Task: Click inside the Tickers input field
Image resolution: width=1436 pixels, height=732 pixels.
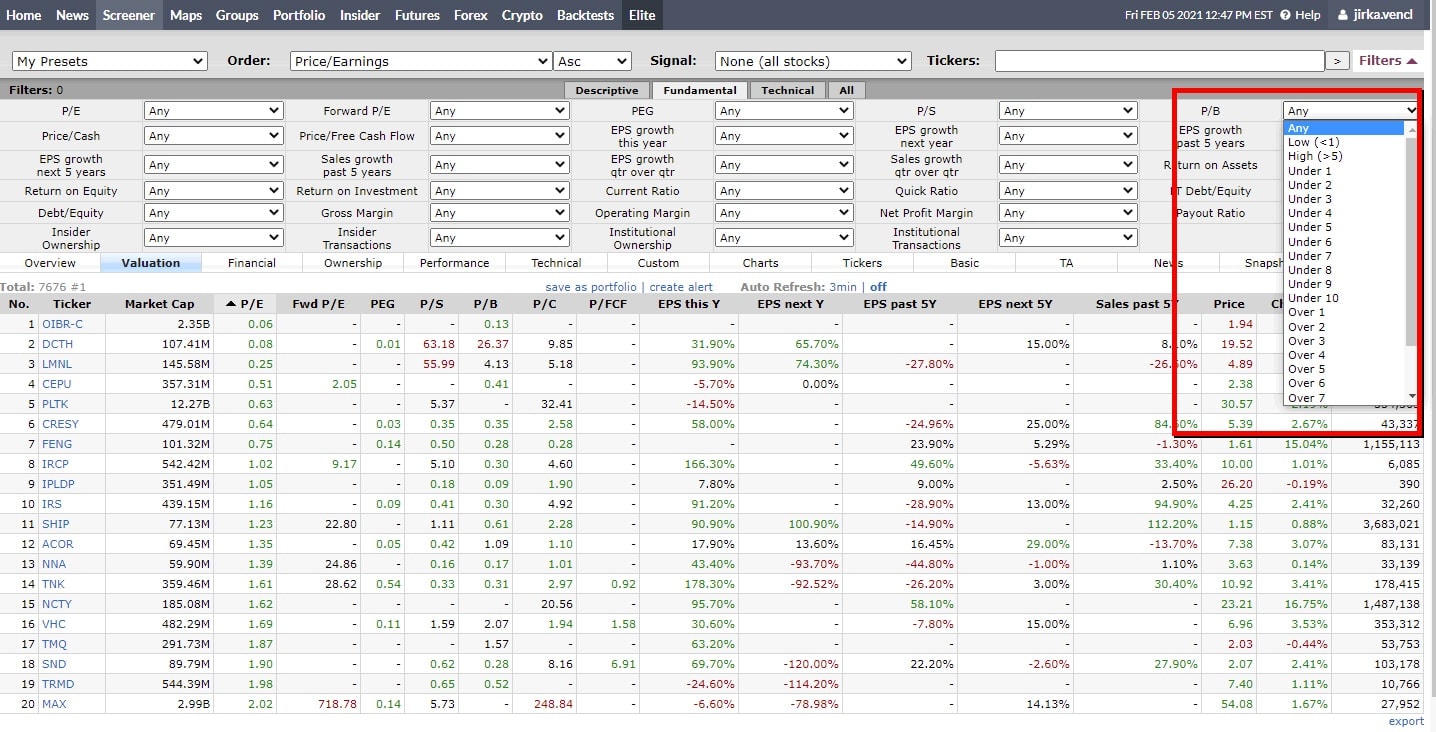Action: [x=1159, y=61]
